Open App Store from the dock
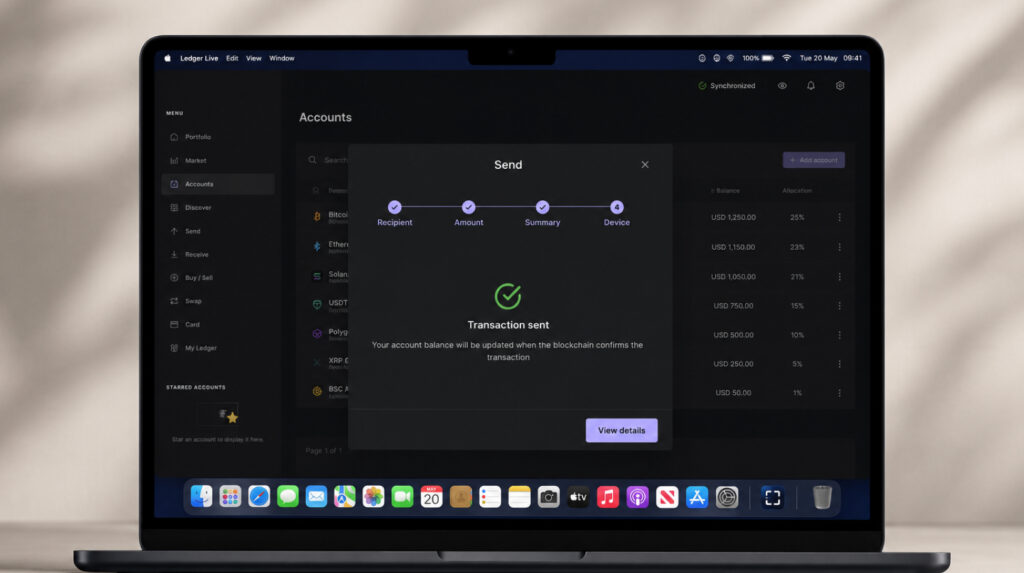 point(697,497)
